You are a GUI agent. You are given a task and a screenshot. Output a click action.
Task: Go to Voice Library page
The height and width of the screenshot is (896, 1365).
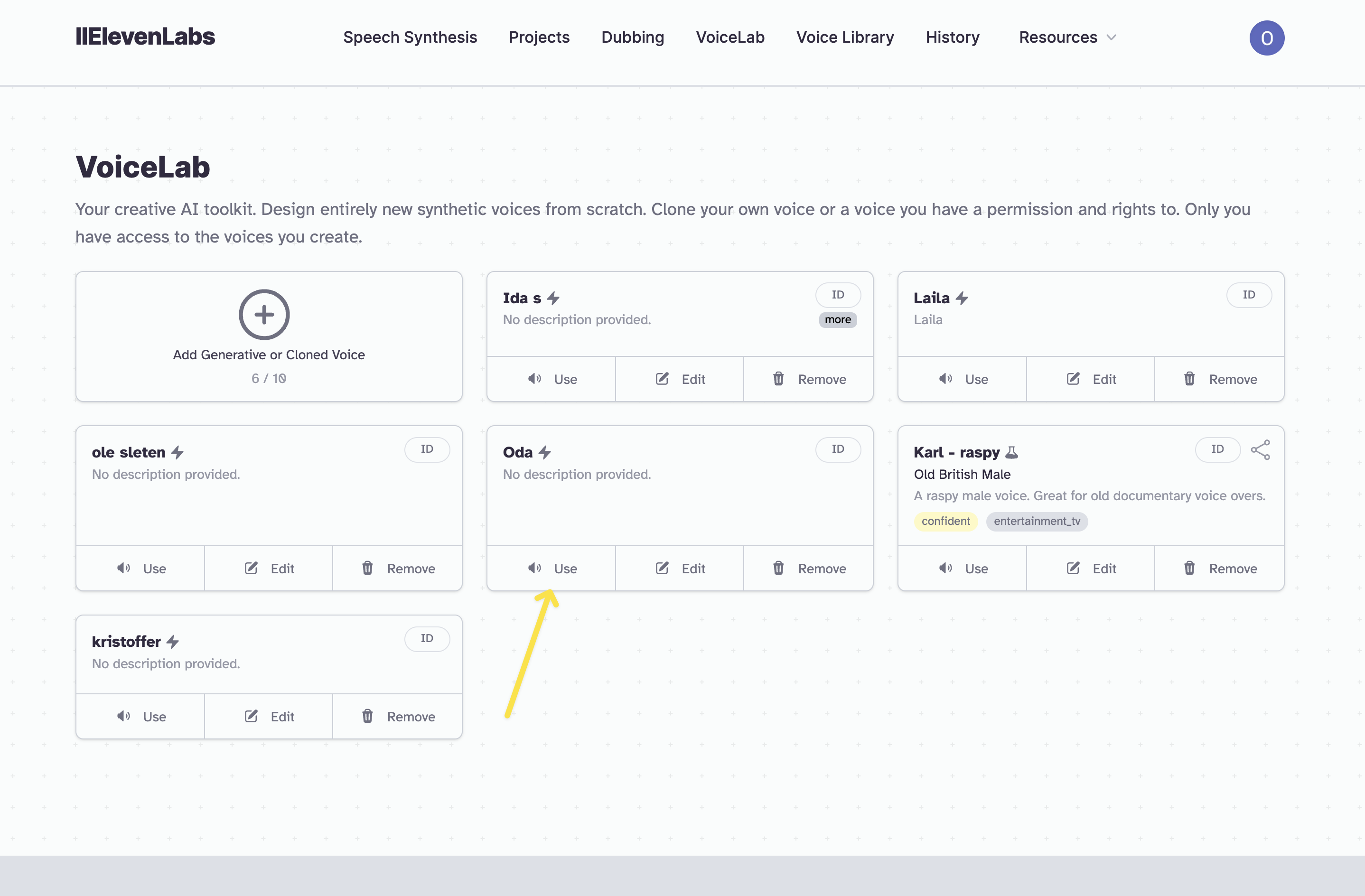(x=844, y=37)
